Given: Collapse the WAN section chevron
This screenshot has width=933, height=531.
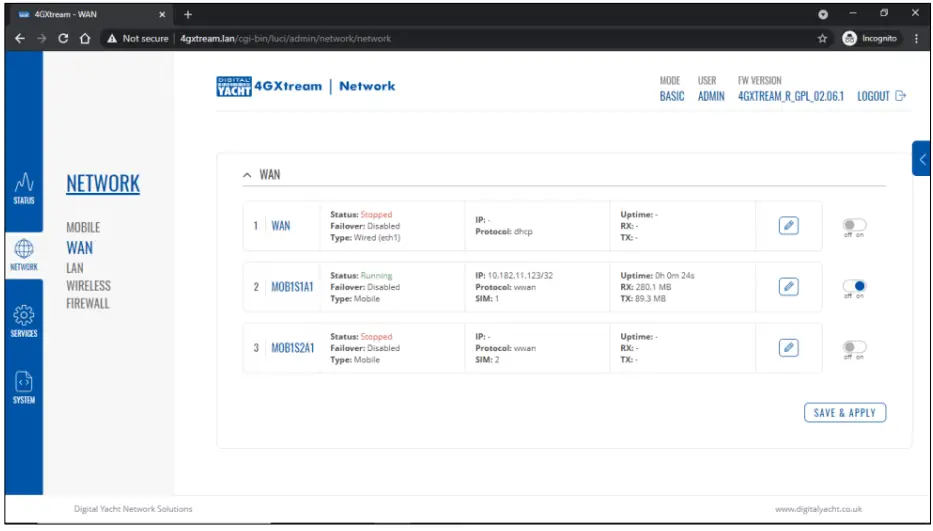Looking at the screenshot, I should 247,175.
